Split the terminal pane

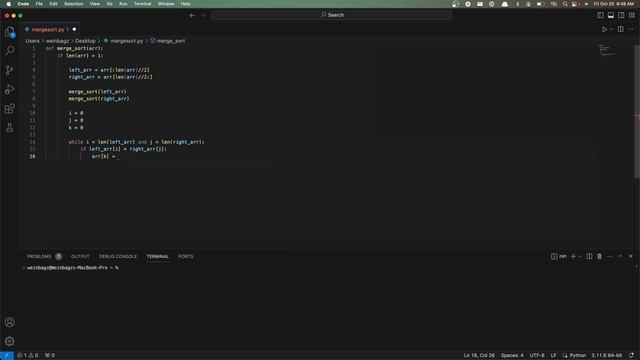(x=589, y=256)
